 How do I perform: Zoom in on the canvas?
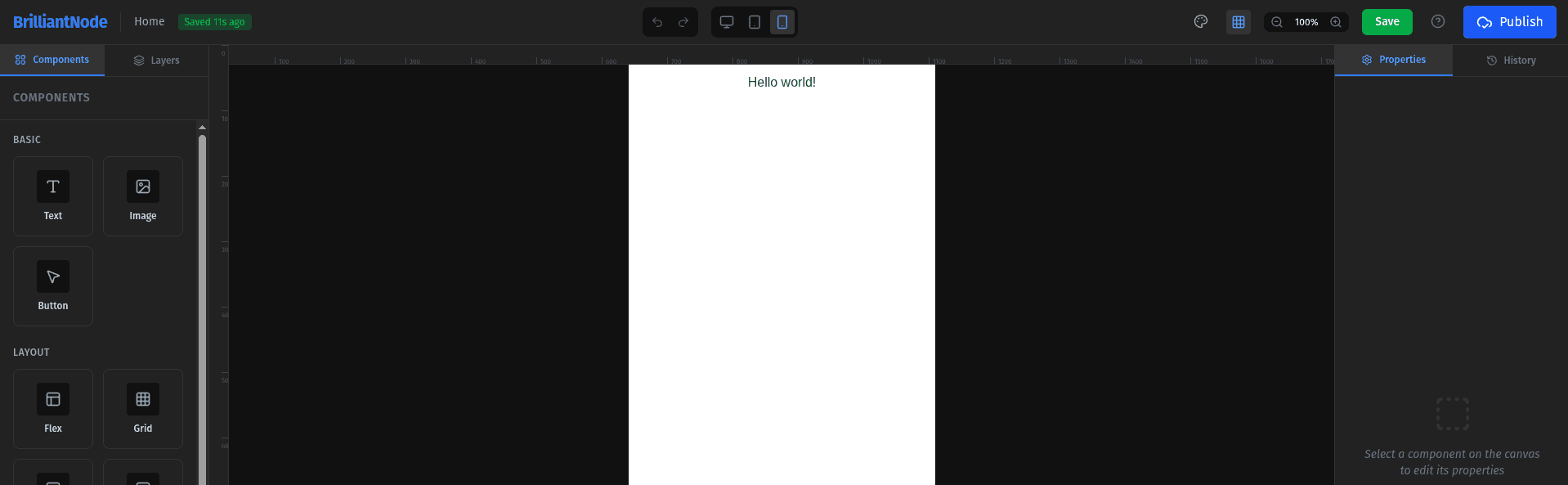(x=1336, y=22)
